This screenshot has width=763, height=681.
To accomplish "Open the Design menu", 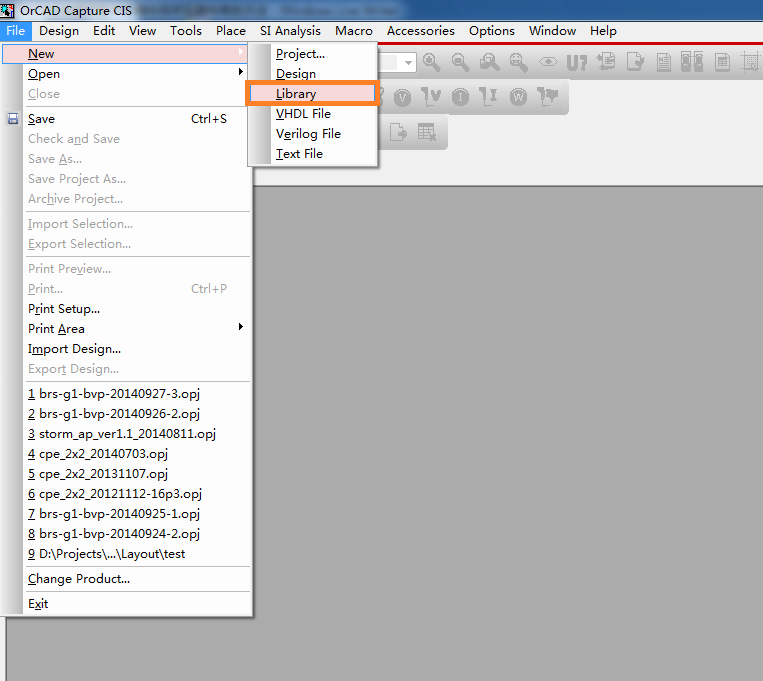I will 59,31.
